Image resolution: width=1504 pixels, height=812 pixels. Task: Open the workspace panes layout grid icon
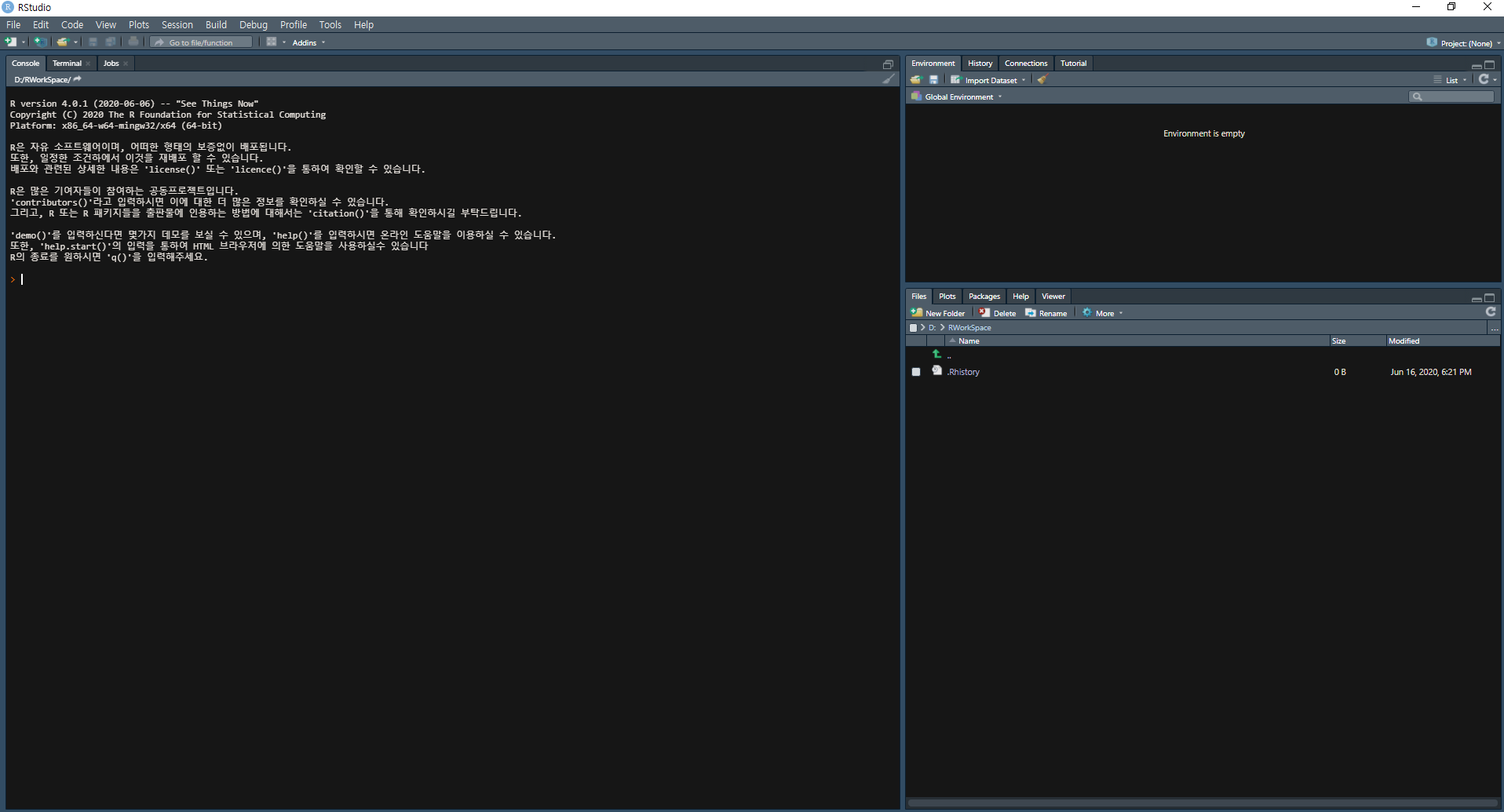pos(272,42)
